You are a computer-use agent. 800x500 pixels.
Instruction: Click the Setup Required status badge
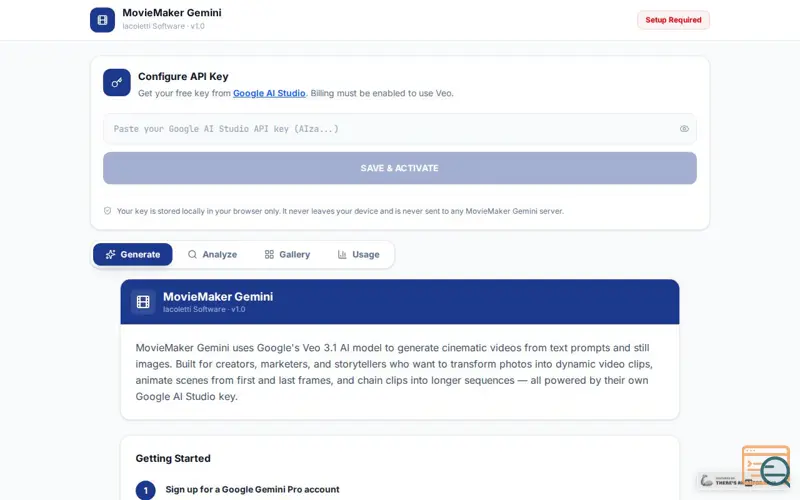[673, 20]
